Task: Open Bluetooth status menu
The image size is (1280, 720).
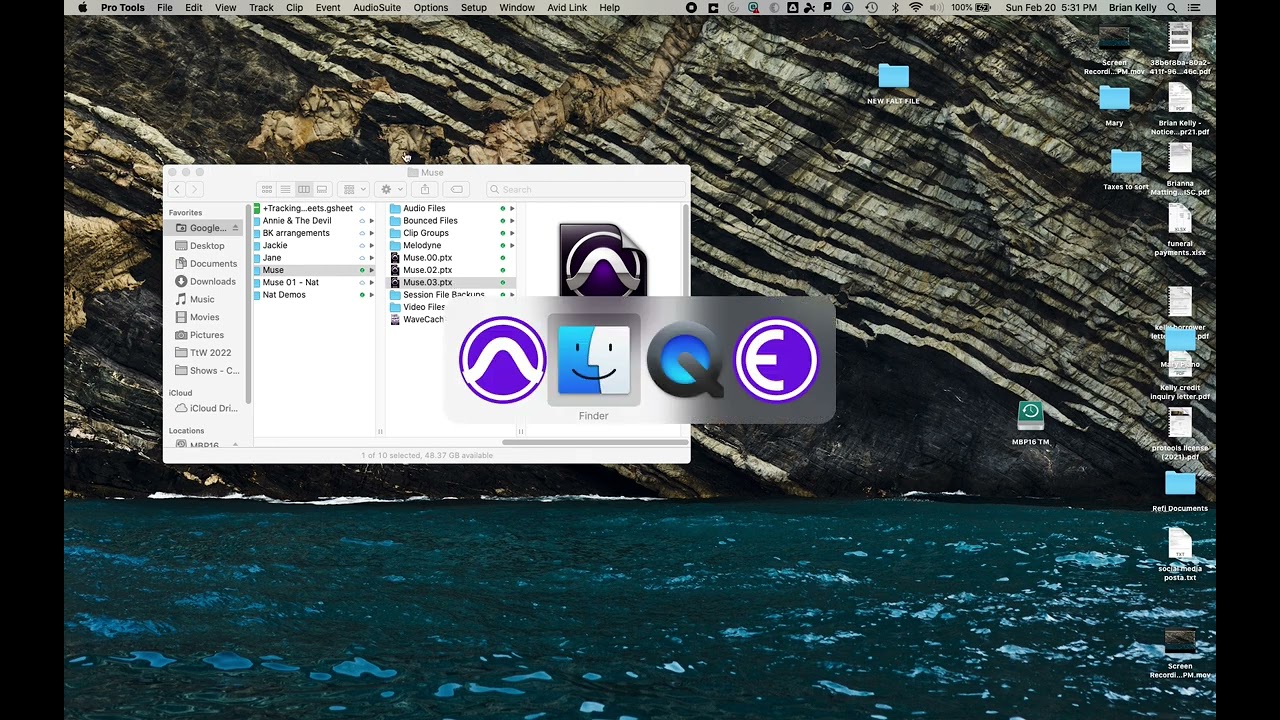Action: 895,7
